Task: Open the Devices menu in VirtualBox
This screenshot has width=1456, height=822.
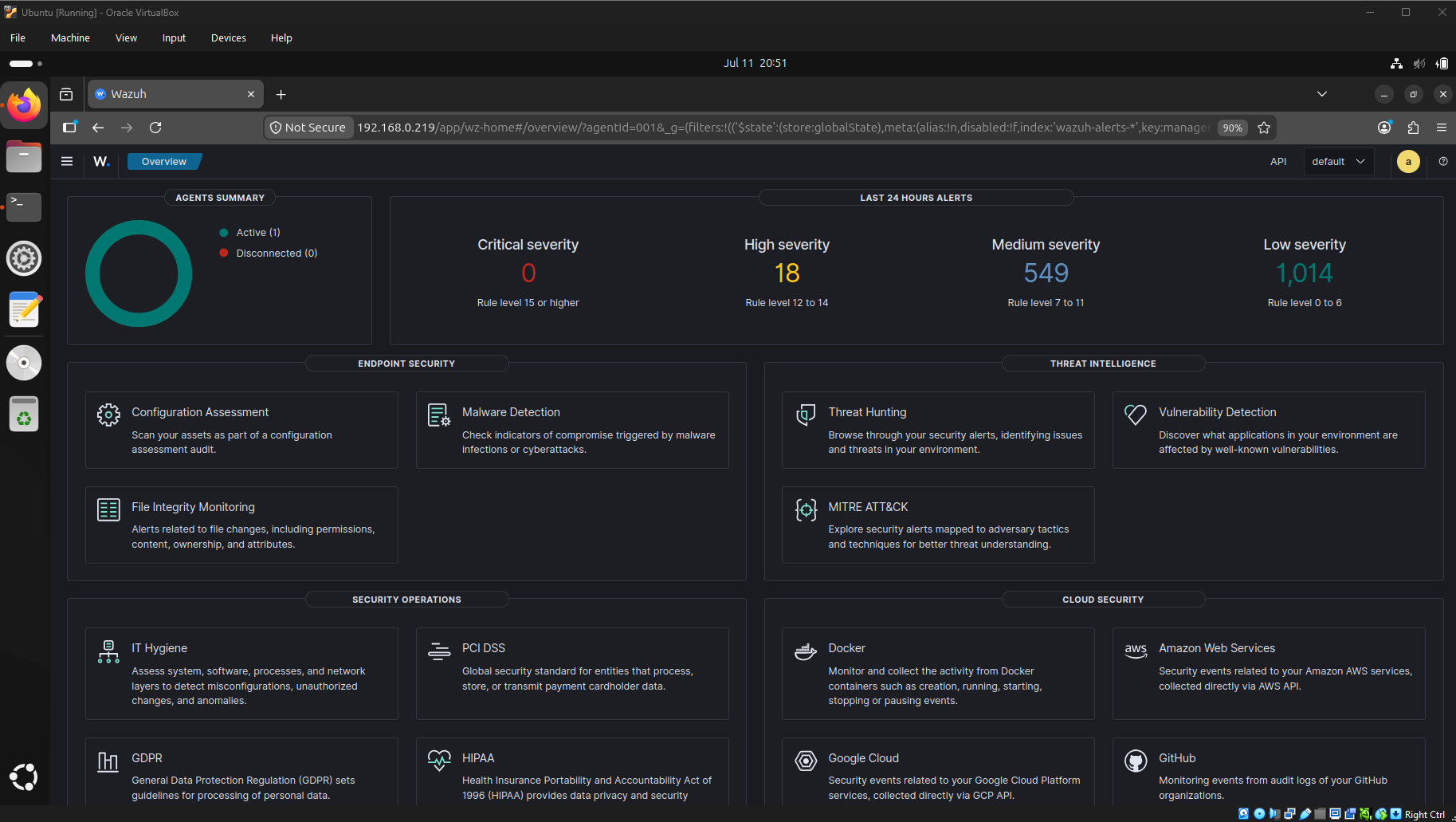Action: pos(229,37)
